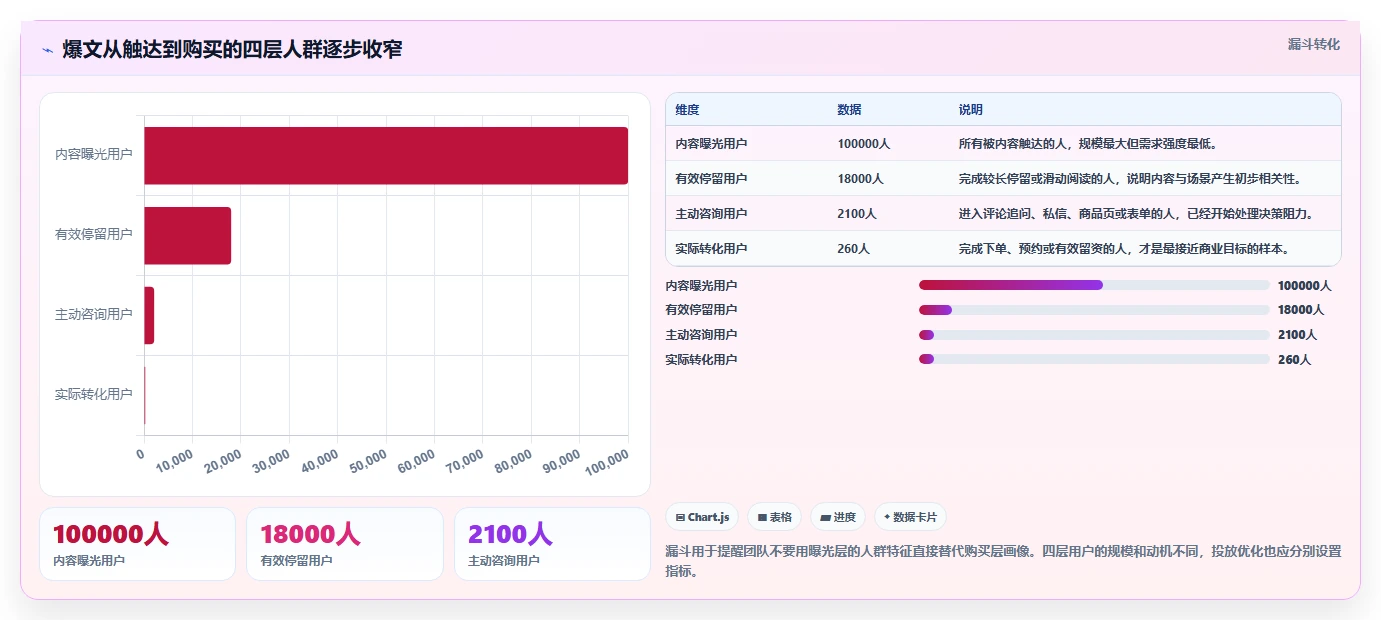The width and height of the screenshot is (1381, 620).
Task: Click the chart y-axis label 实际转化用户
Action: coord(94,395)
